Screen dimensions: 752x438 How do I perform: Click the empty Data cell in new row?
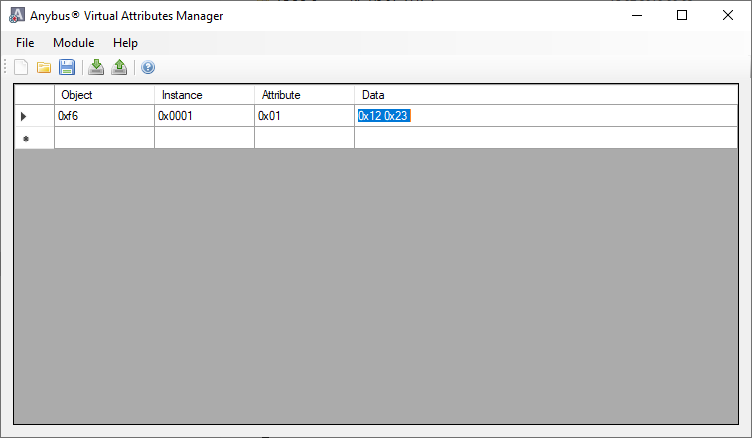coord(546,138)
